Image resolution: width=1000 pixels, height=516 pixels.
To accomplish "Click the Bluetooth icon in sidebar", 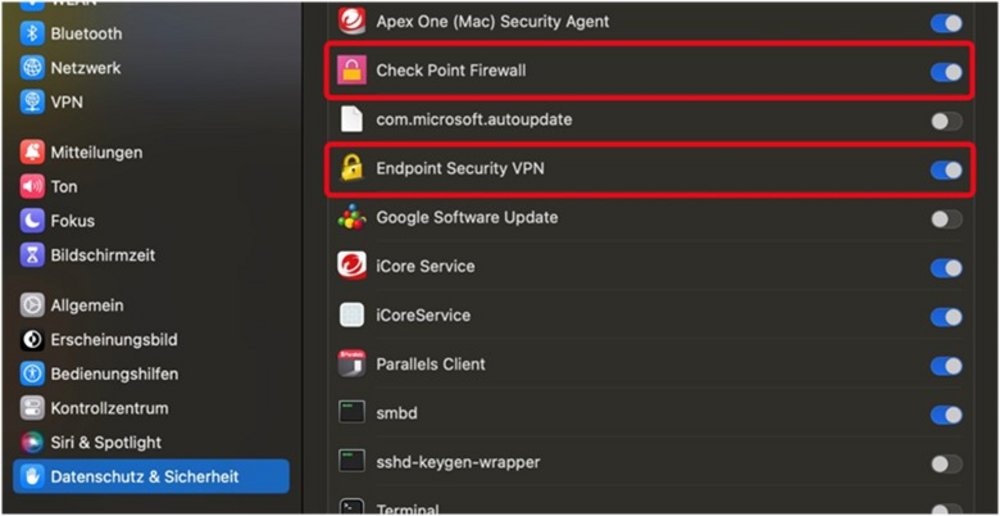I will click(33, 34).
